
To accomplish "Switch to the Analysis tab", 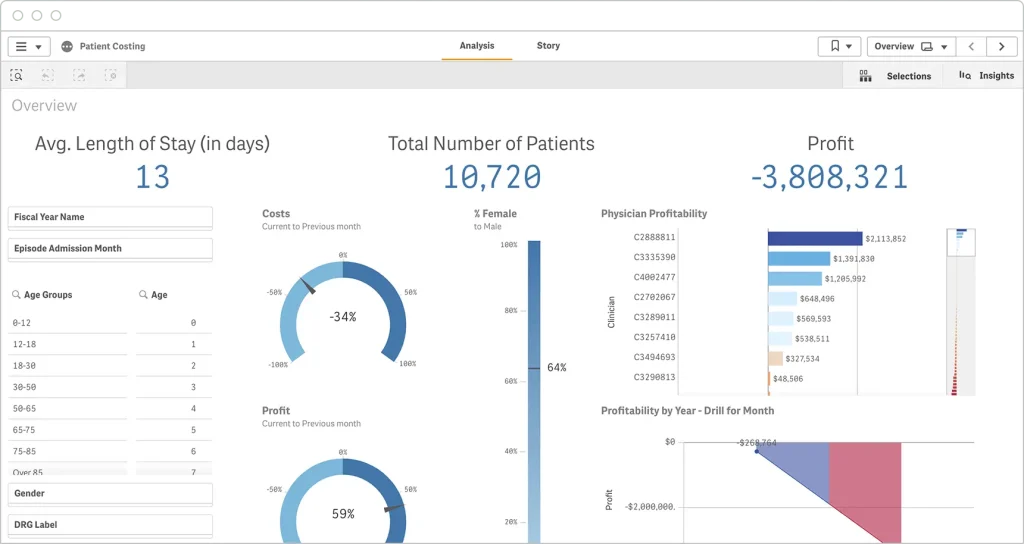I will (x=477, y=46).
